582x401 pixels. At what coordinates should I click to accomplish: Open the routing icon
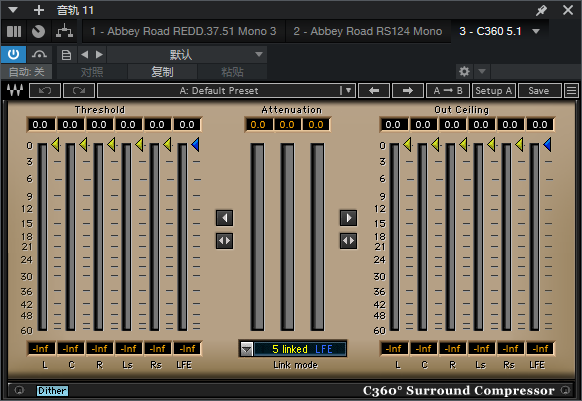[x=64, y=32]
